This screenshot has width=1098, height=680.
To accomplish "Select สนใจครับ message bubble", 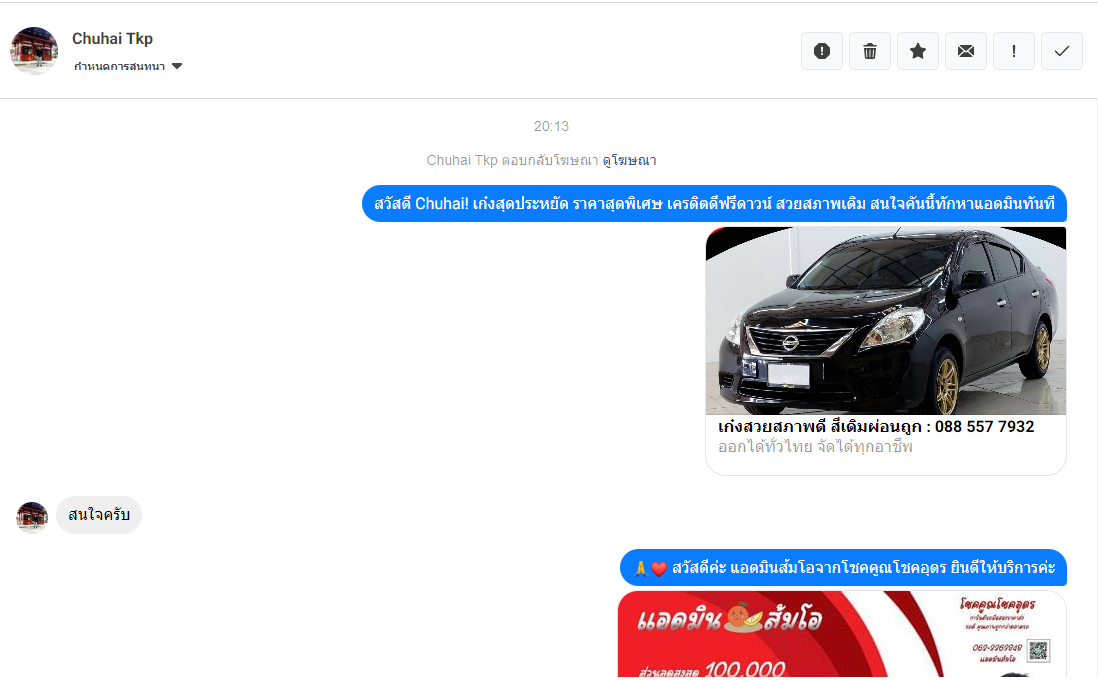I will point(99,515).
